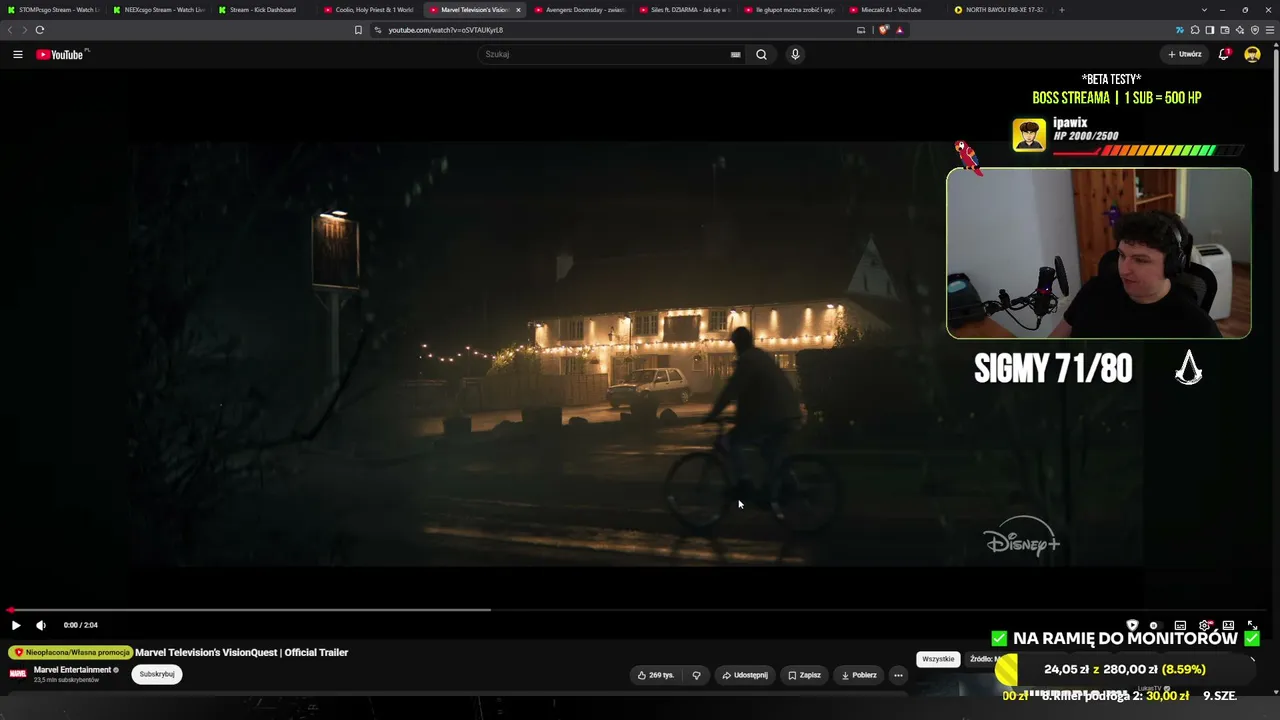The width and height of the screenshot is (1280, 720).
Task: Bookmark this page with the bookmark icon
Action: [358, 30]
